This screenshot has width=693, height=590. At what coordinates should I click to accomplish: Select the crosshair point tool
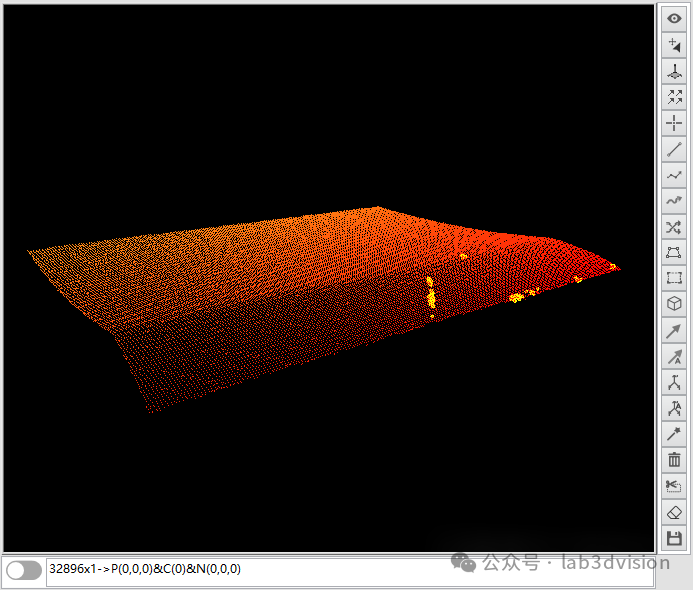[x=674, y=123]
